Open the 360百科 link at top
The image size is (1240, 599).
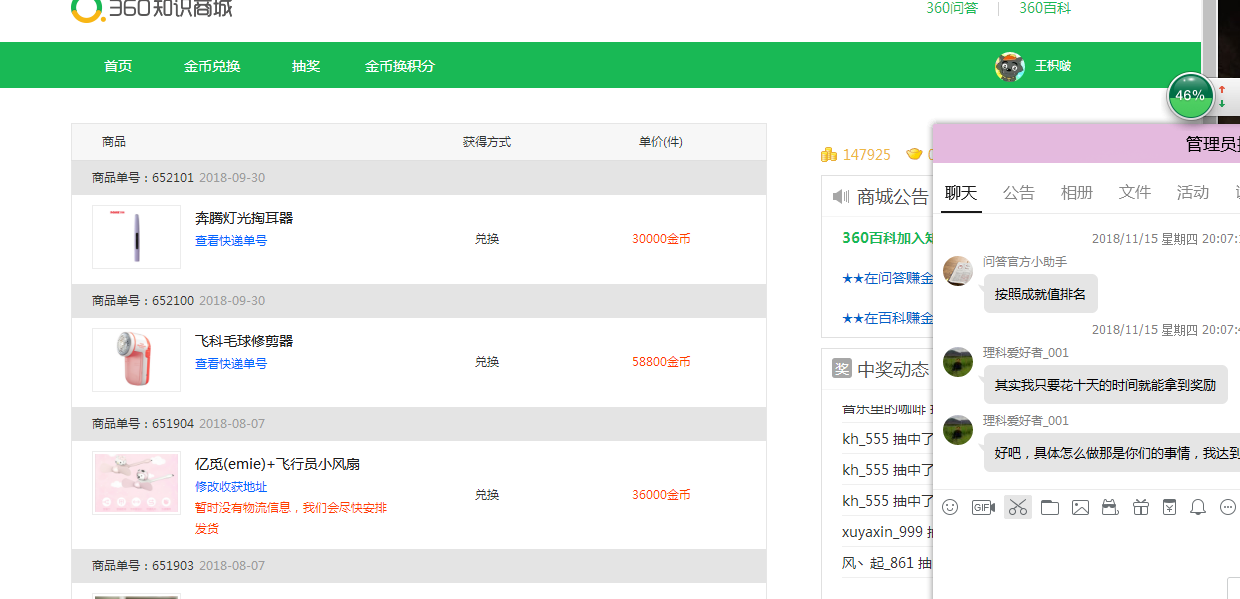pos(1045,8)
